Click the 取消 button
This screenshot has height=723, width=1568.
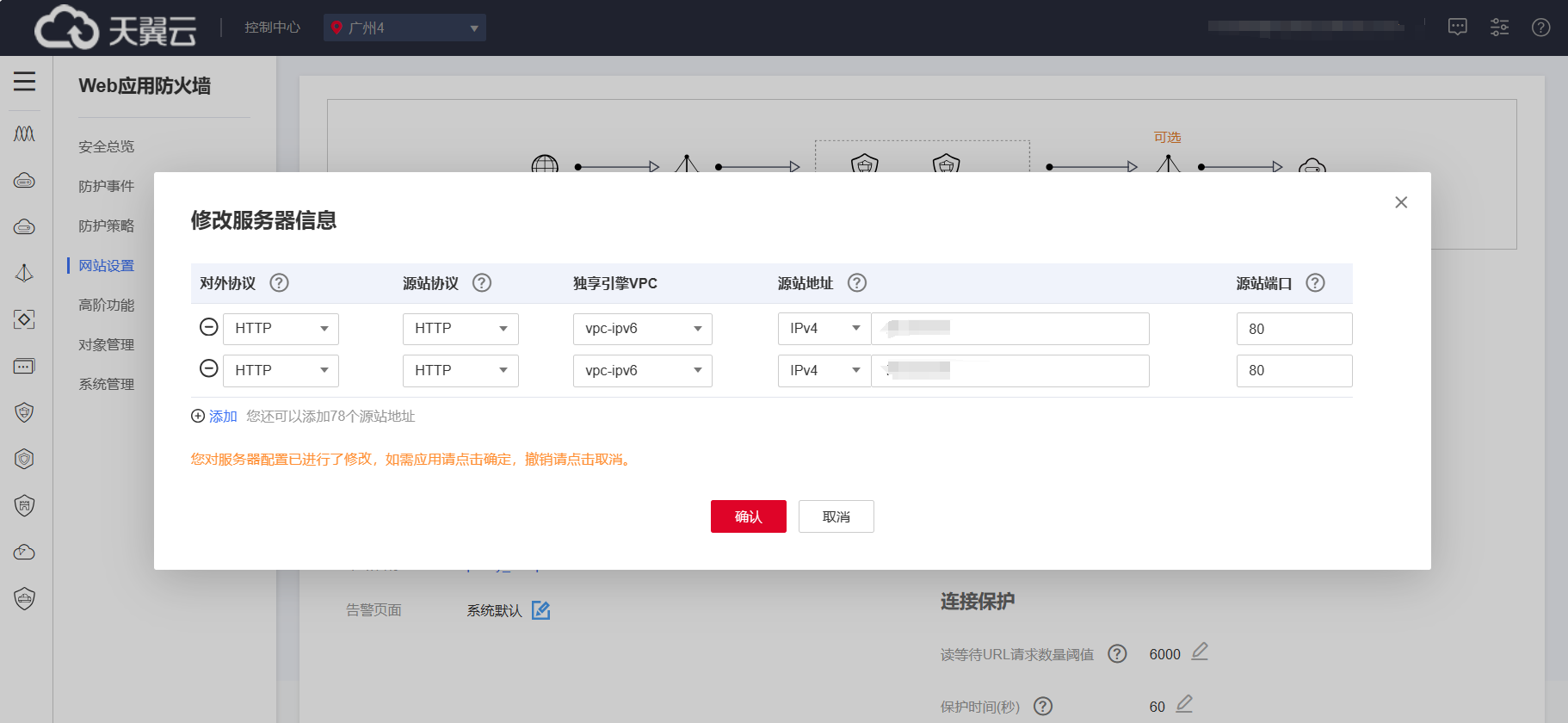(836, 516)
